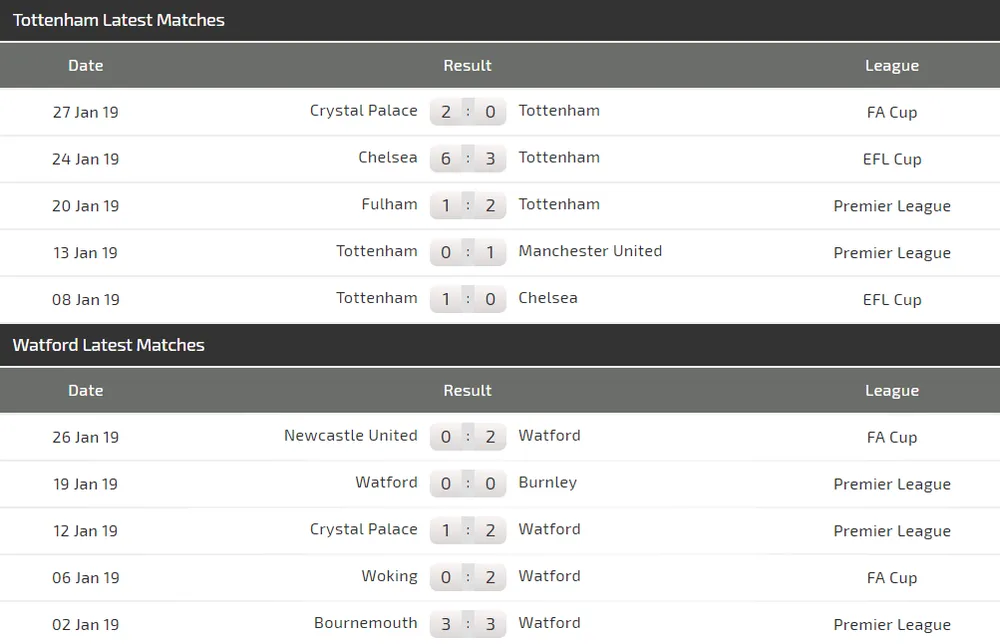Select the 13 Jan 19 date cell

tap(85, 253)
